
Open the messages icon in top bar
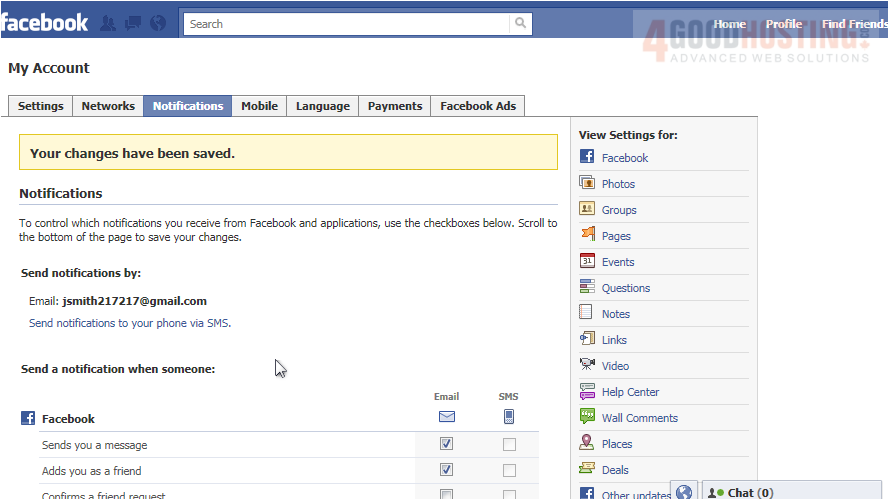132,23
